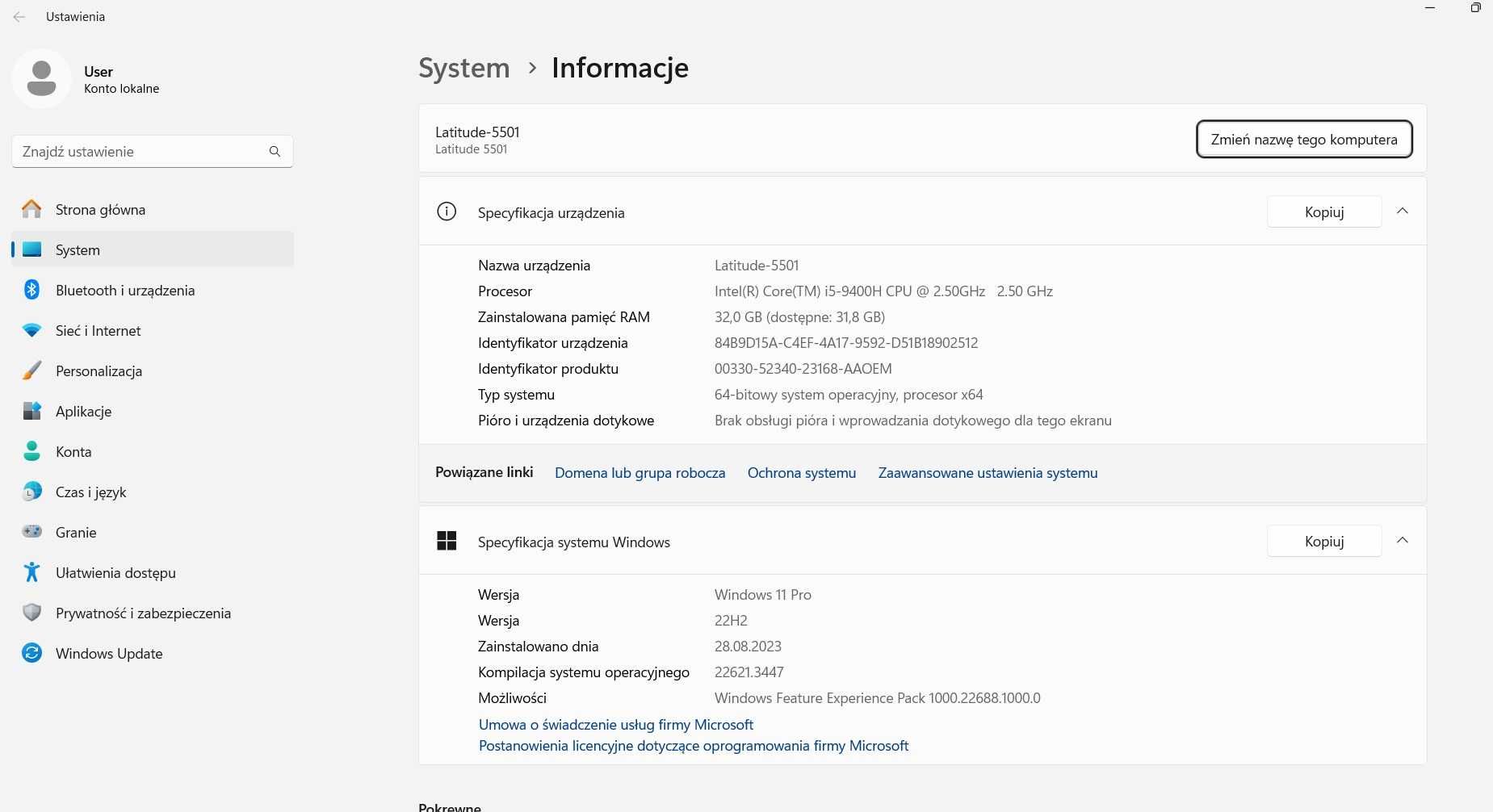
Task: Open Sieć i Internet settings
Action: [x=153, y=330]
